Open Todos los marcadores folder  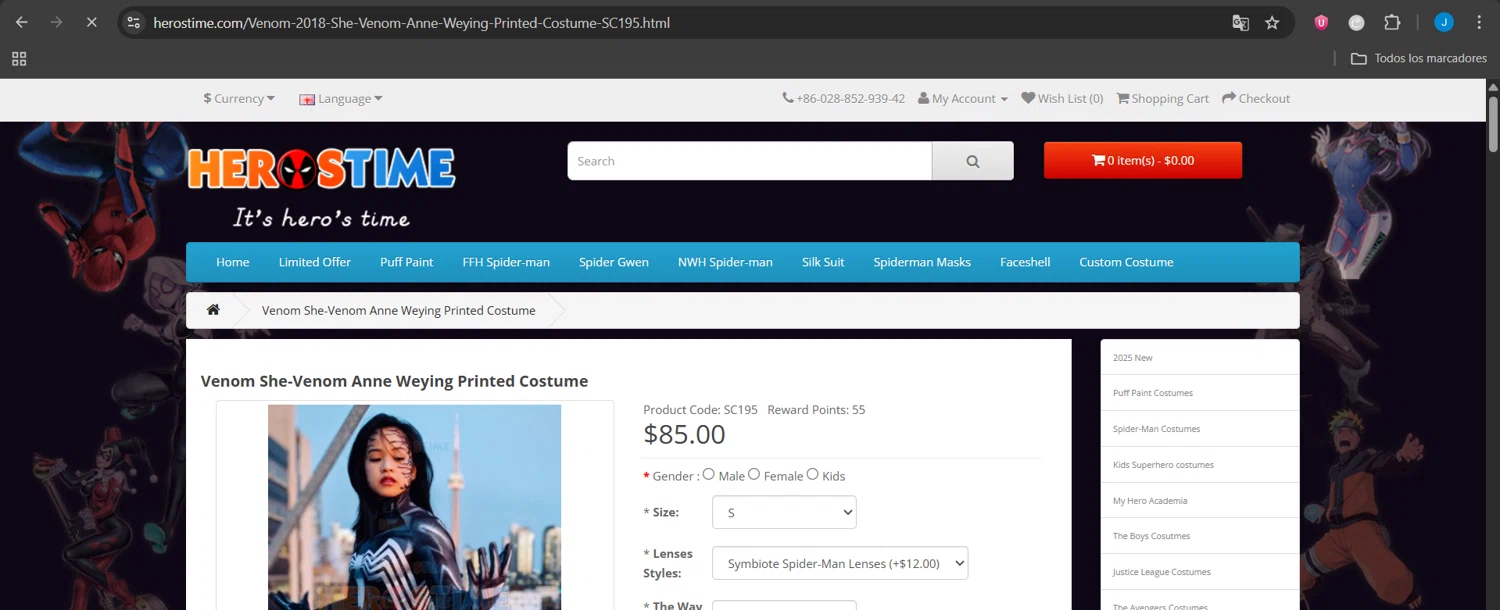click(x=1418, y=59)
